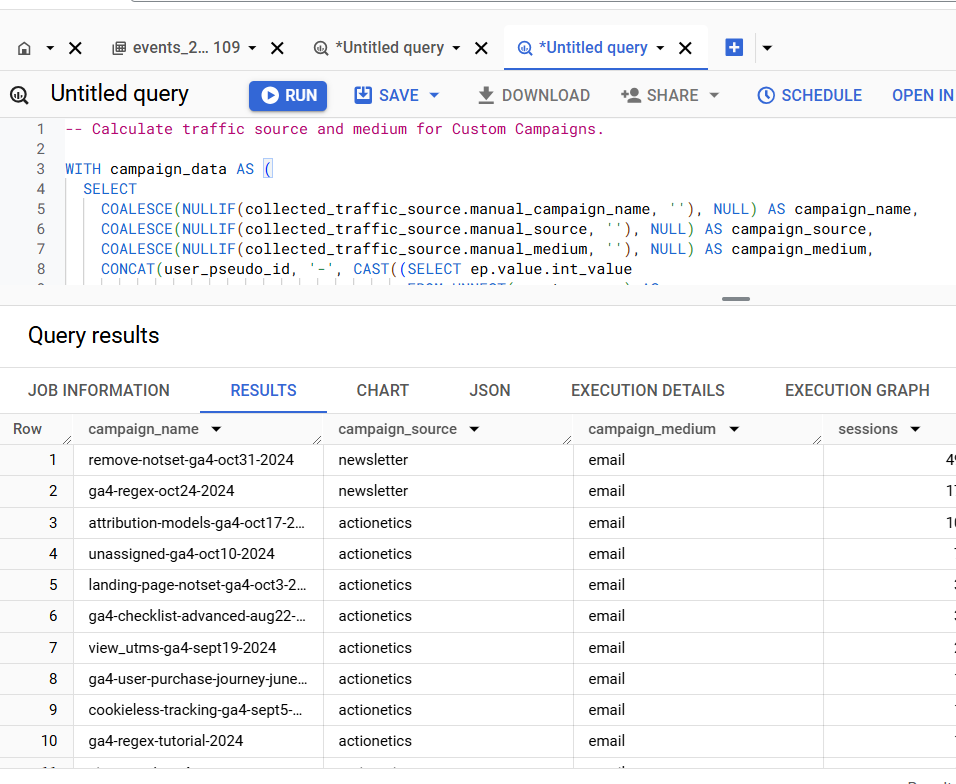
Task: Open the active Untitled query tab dropdown arrow
Action: click(x=657, y=47)
